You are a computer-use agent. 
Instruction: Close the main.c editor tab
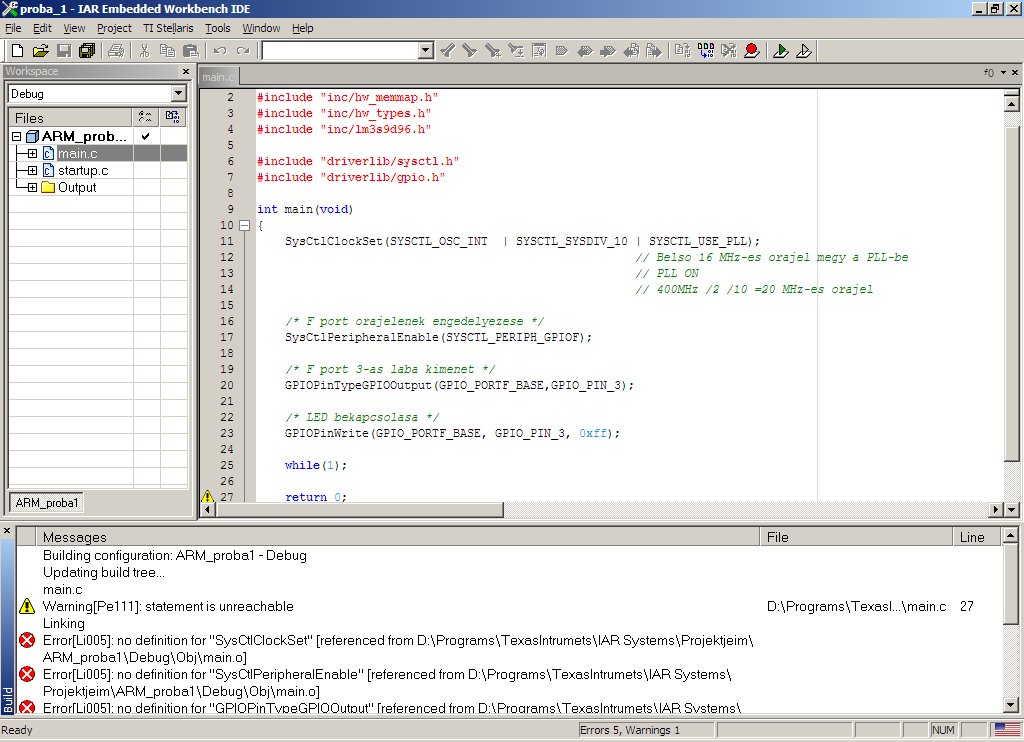click(x=1015, y=73)
